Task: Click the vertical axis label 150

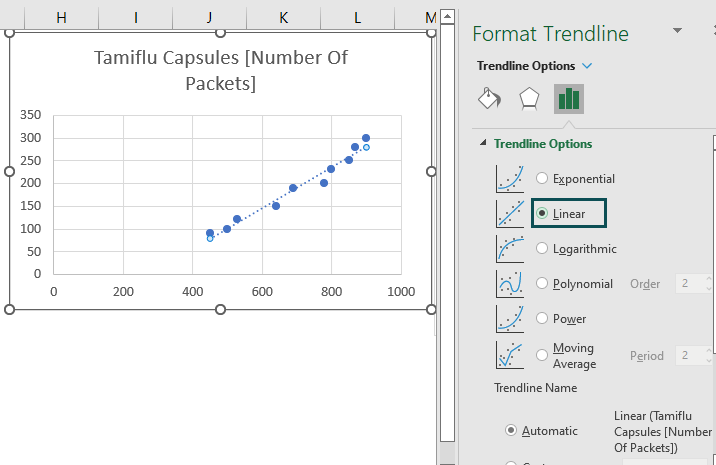Action: click(31, 206)
